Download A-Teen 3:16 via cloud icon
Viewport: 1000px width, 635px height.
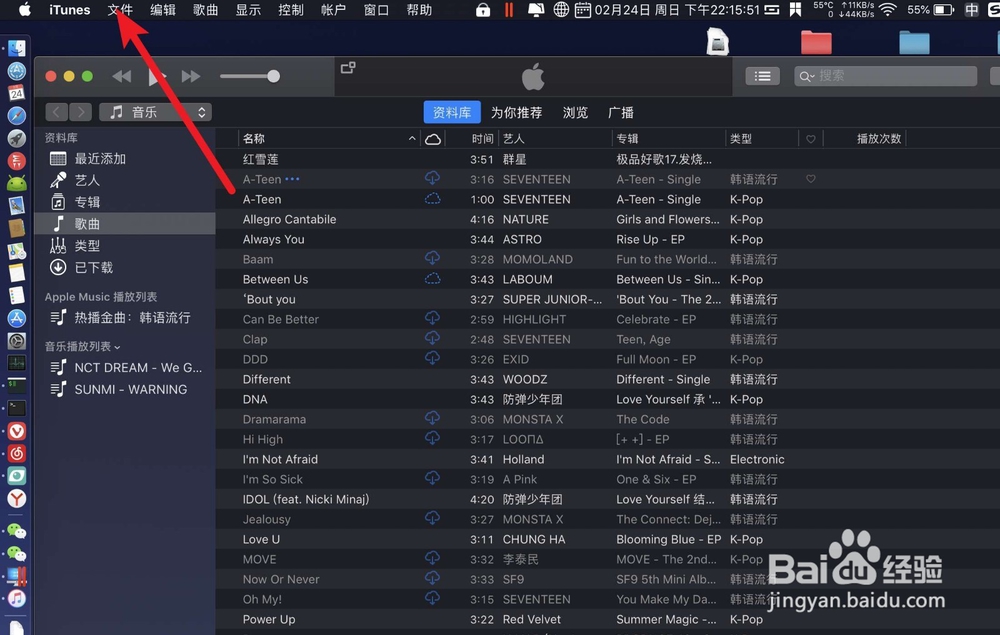click(432, 179)
